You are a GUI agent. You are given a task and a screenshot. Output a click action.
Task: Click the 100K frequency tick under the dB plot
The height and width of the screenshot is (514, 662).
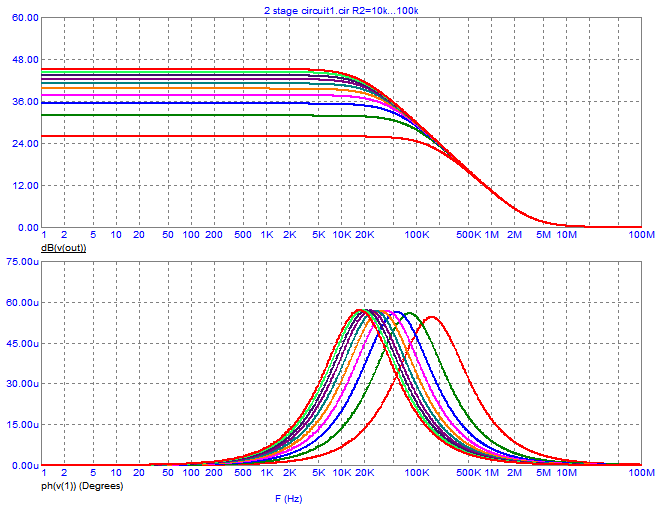coord(417,235)
